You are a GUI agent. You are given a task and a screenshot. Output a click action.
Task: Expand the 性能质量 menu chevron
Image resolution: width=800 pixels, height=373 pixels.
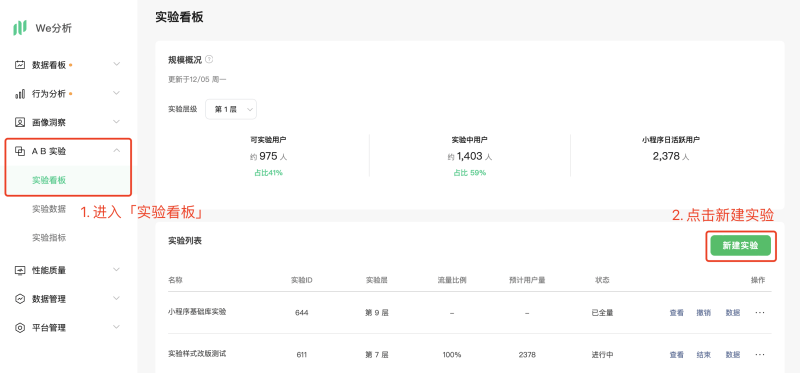coord(117,269)
